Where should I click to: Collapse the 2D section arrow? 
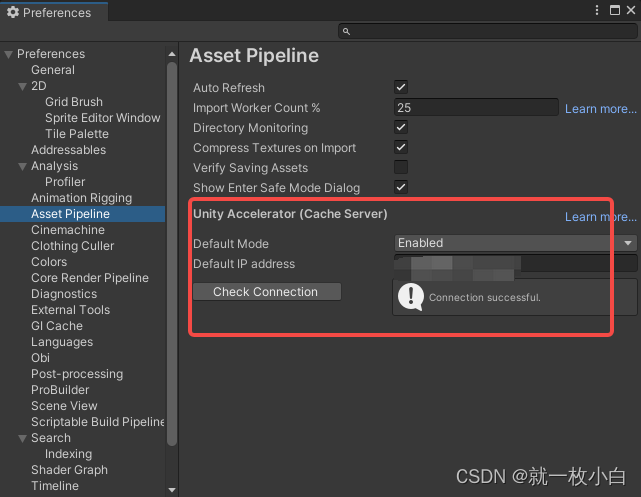click(x=22, y=87)
